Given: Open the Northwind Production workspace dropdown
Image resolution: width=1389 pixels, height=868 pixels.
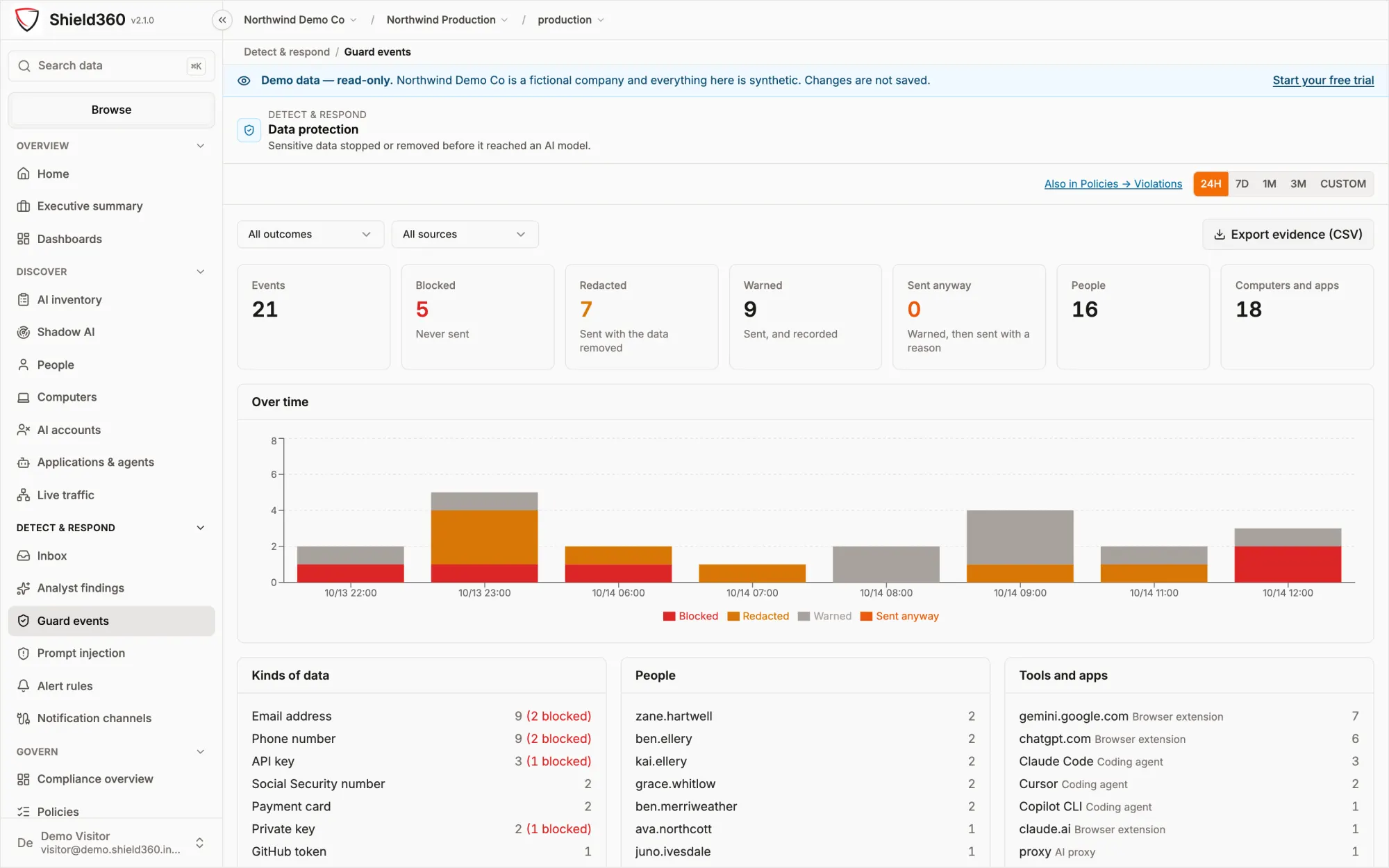Looking at the screenshot, I should click(447, 20).
